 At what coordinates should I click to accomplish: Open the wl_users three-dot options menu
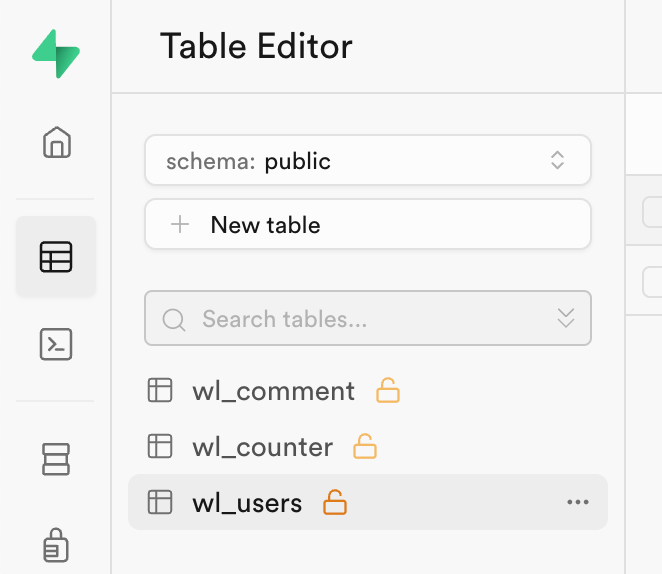click(578, 502)
